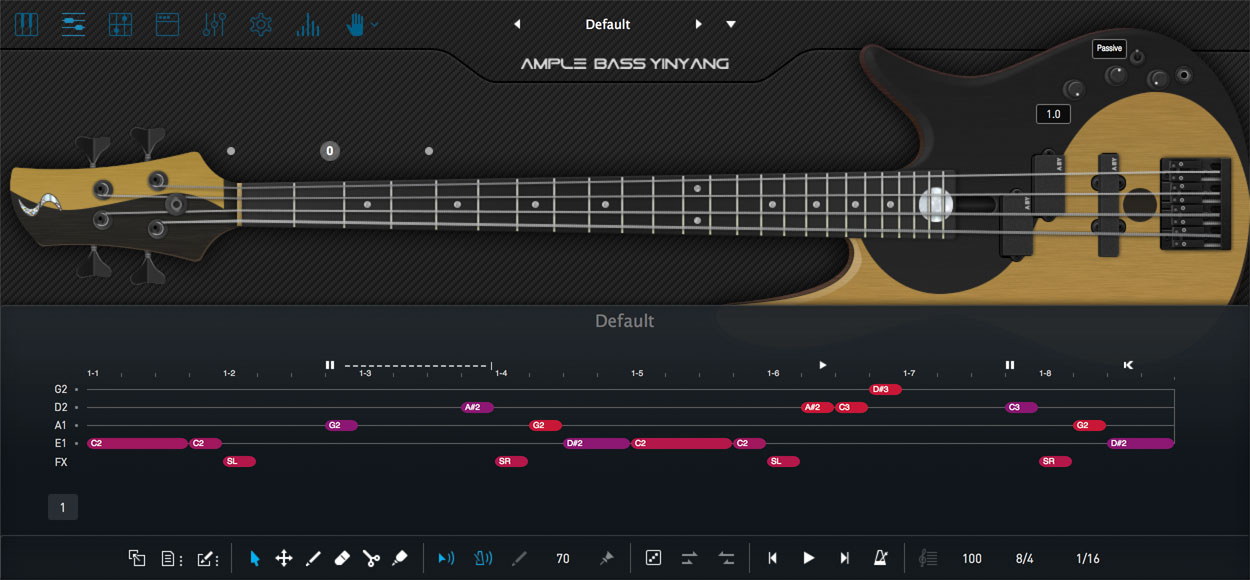Select the move tool
The height and width of the screenshot is (580, 1250).
(x=283, y=558)
